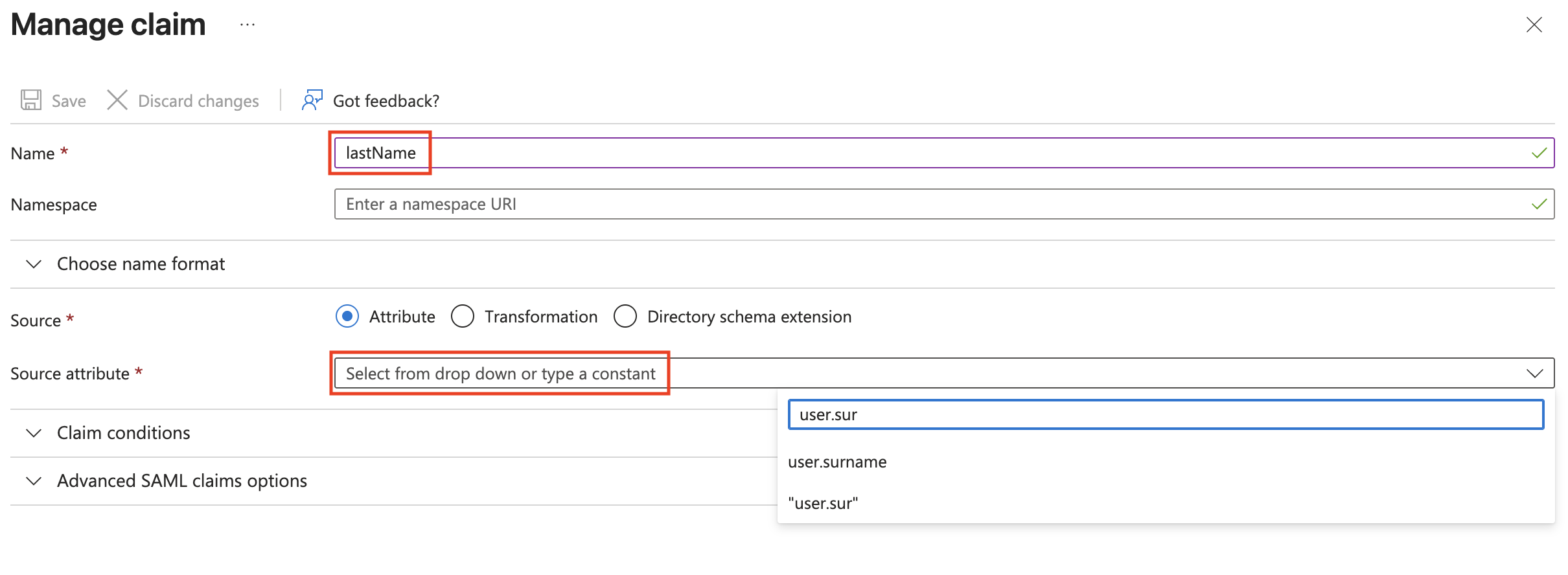Select the Attribute source radio button
Image resolution: width=1568 pixels, height=575 pixels.
click(x=348, y=317)
